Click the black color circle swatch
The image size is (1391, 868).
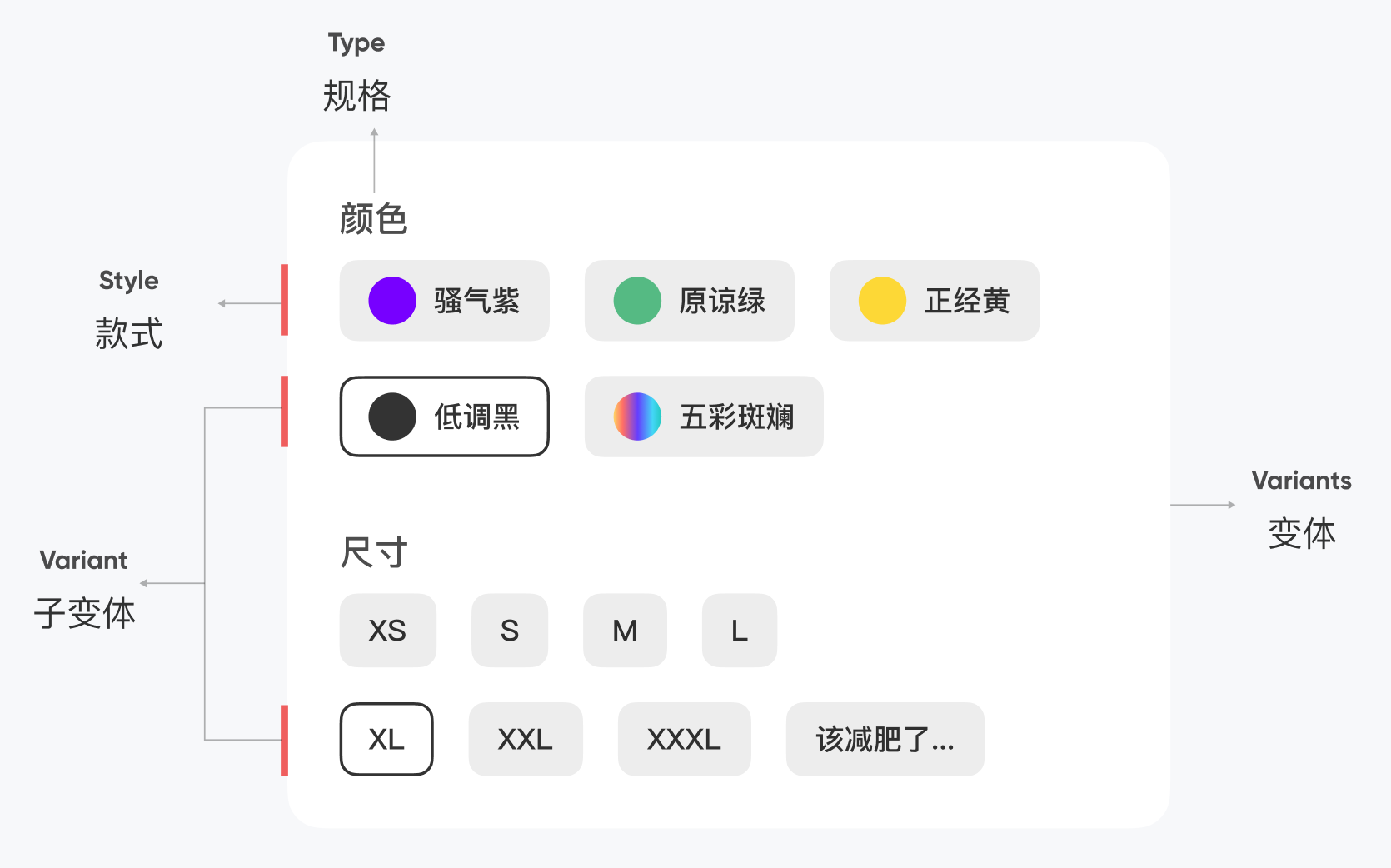pyautogui.click(x=392, y=417)
